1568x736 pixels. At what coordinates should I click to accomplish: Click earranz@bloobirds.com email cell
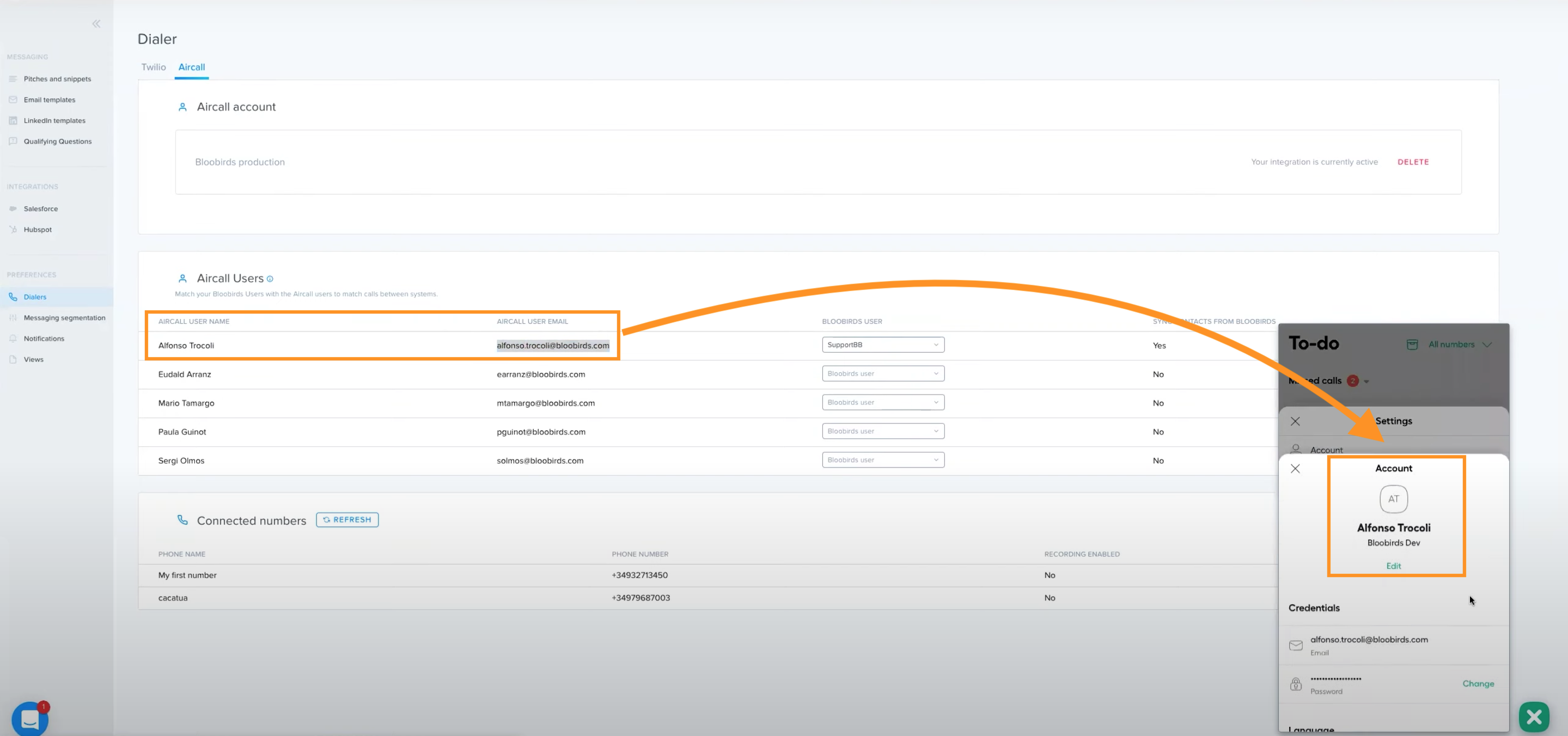pyautogui.click(x=540, y=374)
